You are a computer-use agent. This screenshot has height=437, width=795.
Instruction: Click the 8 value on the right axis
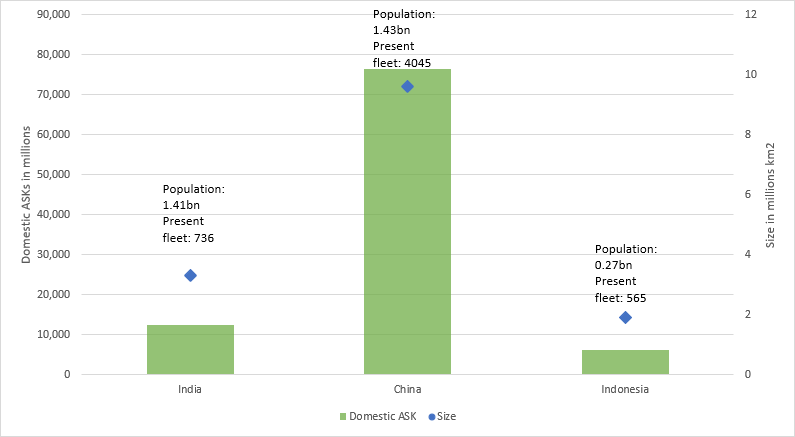[748, 134]
